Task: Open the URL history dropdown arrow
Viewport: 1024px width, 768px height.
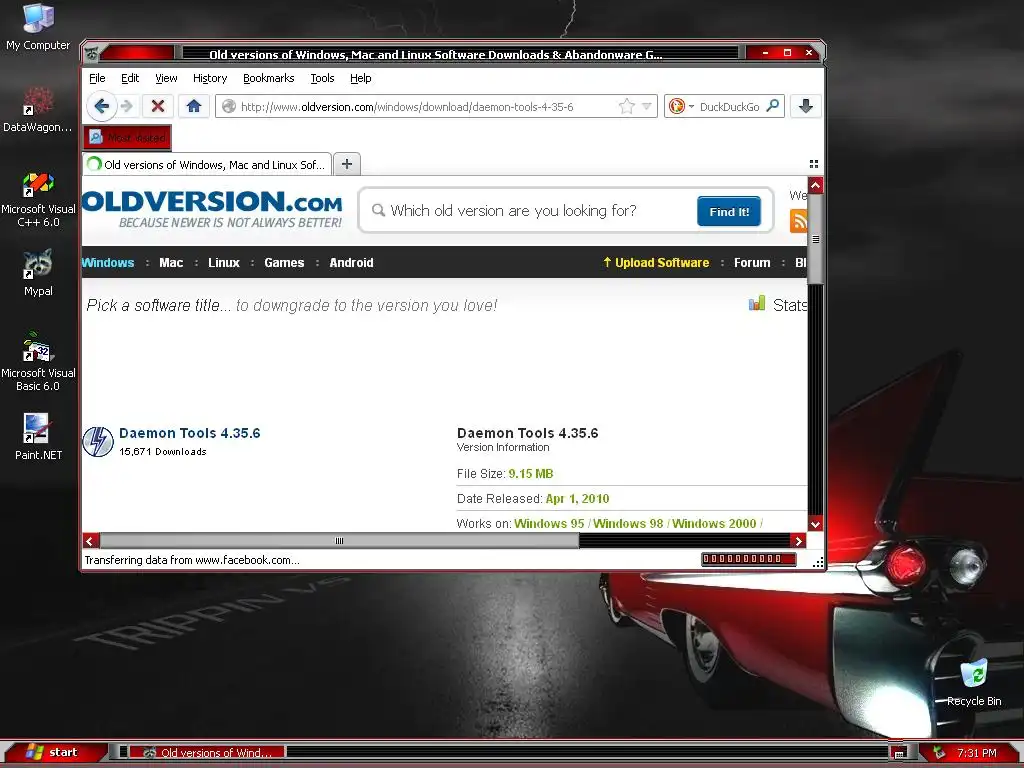Action: (x=647, y=106)
